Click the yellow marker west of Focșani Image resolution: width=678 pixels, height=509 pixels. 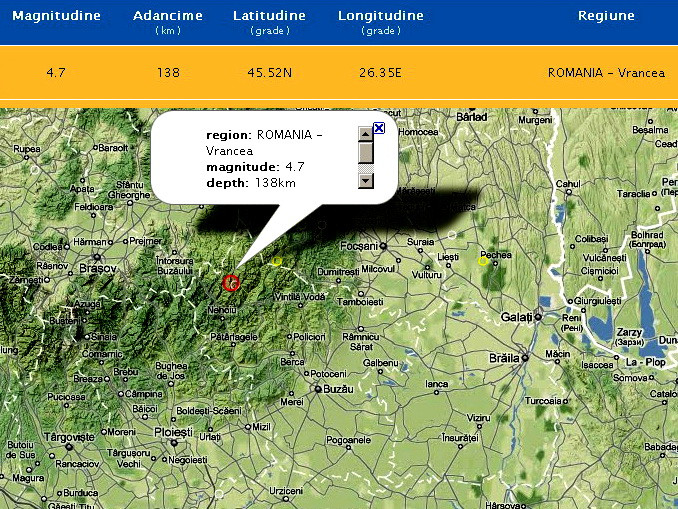pos(277,261)
